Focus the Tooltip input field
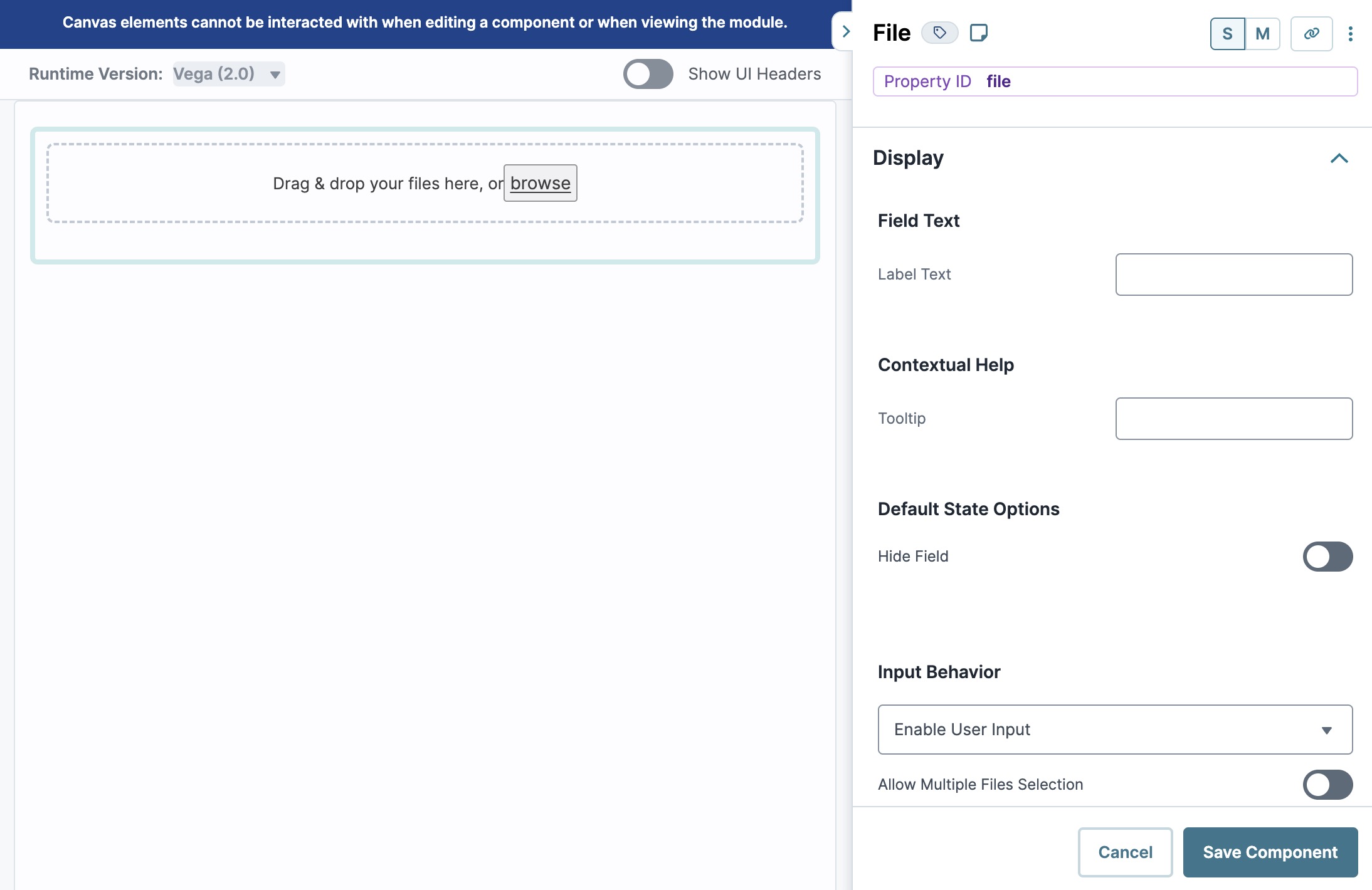The width and height of the screenshot is (1372, 890). pos(1233,419)
